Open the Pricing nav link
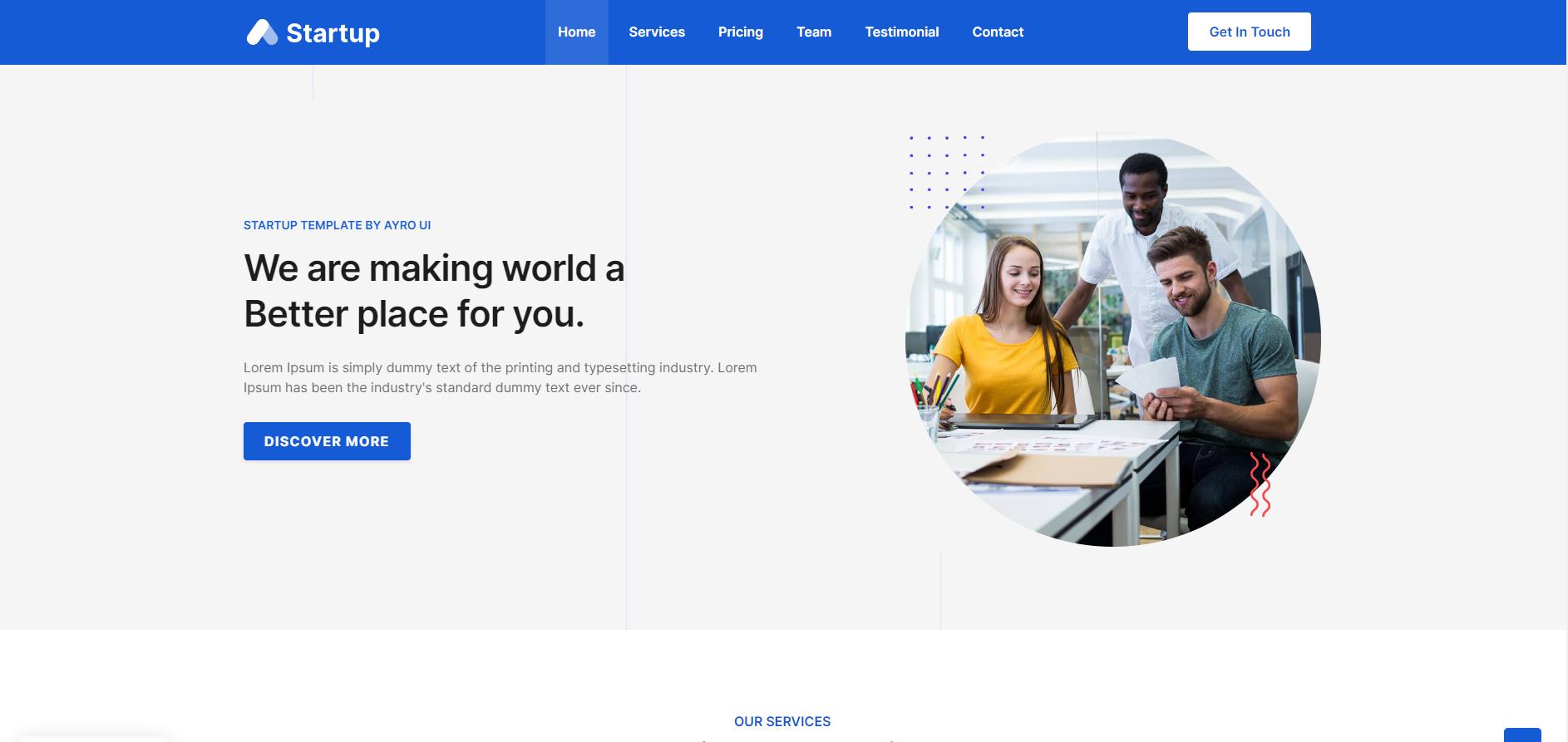Viewport: 1568px width, 742px height. click(741, 32)
